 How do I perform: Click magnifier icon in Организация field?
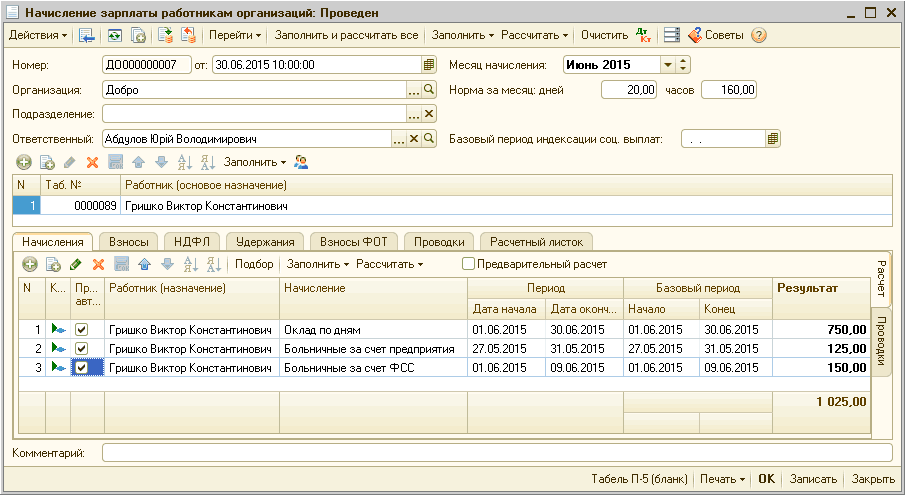coord(429,89)
